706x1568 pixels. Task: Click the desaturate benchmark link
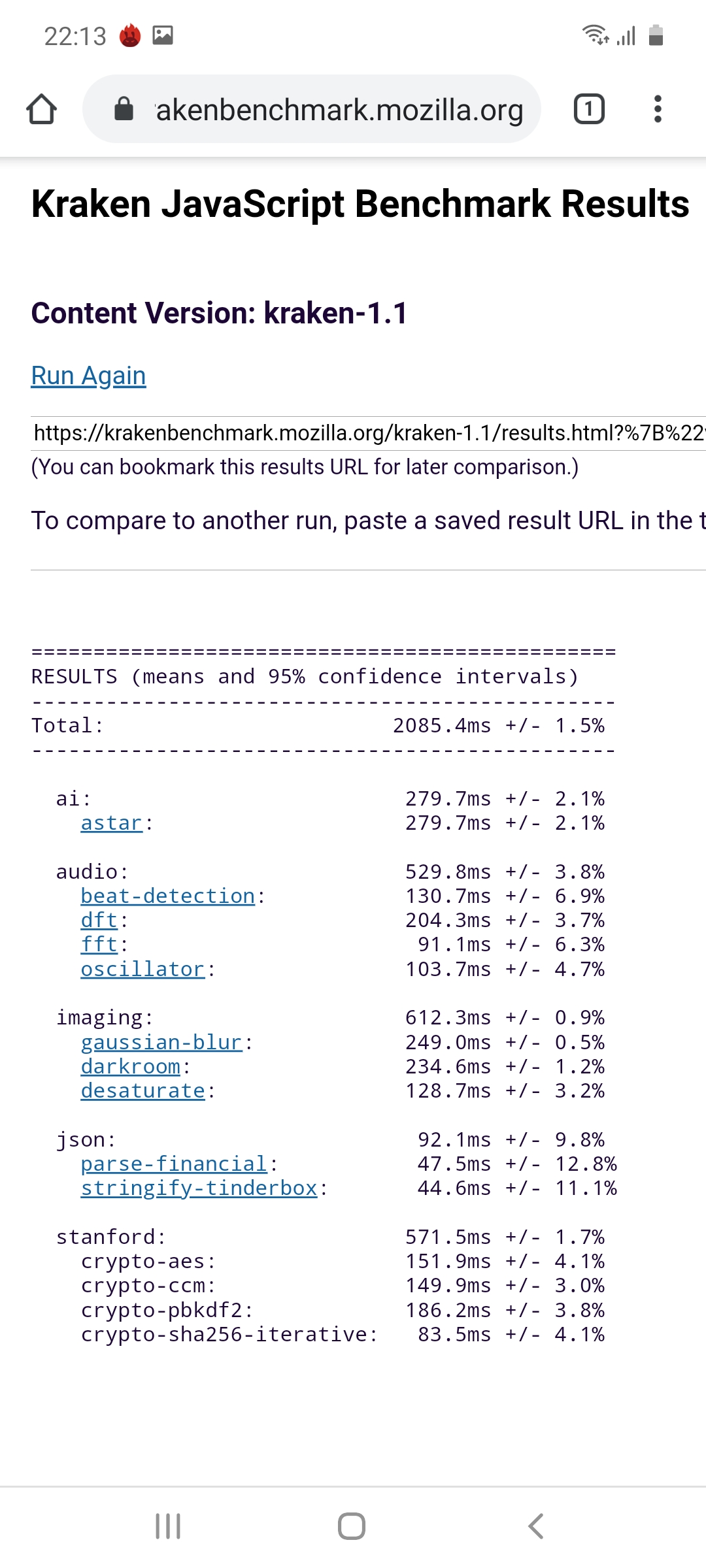143,1091
